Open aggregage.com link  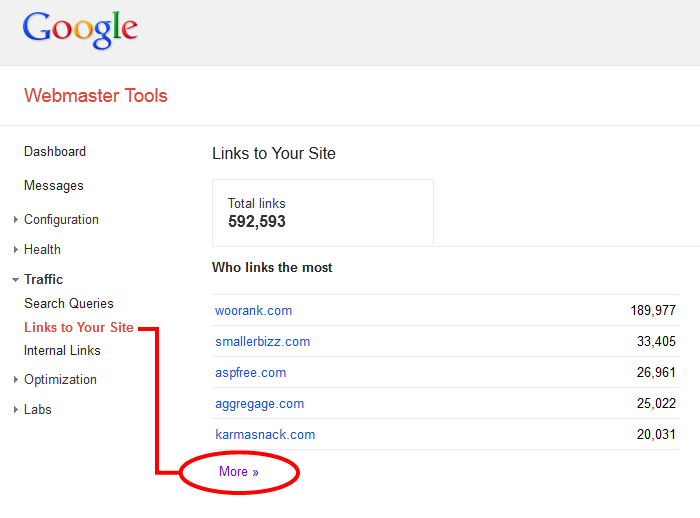pyautogui.click(x=259, y=403)
